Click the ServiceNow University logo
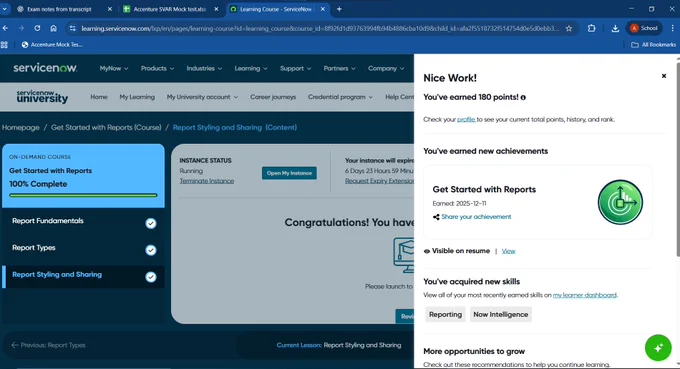This screenshot has width=680, height=369. point(42,97)
